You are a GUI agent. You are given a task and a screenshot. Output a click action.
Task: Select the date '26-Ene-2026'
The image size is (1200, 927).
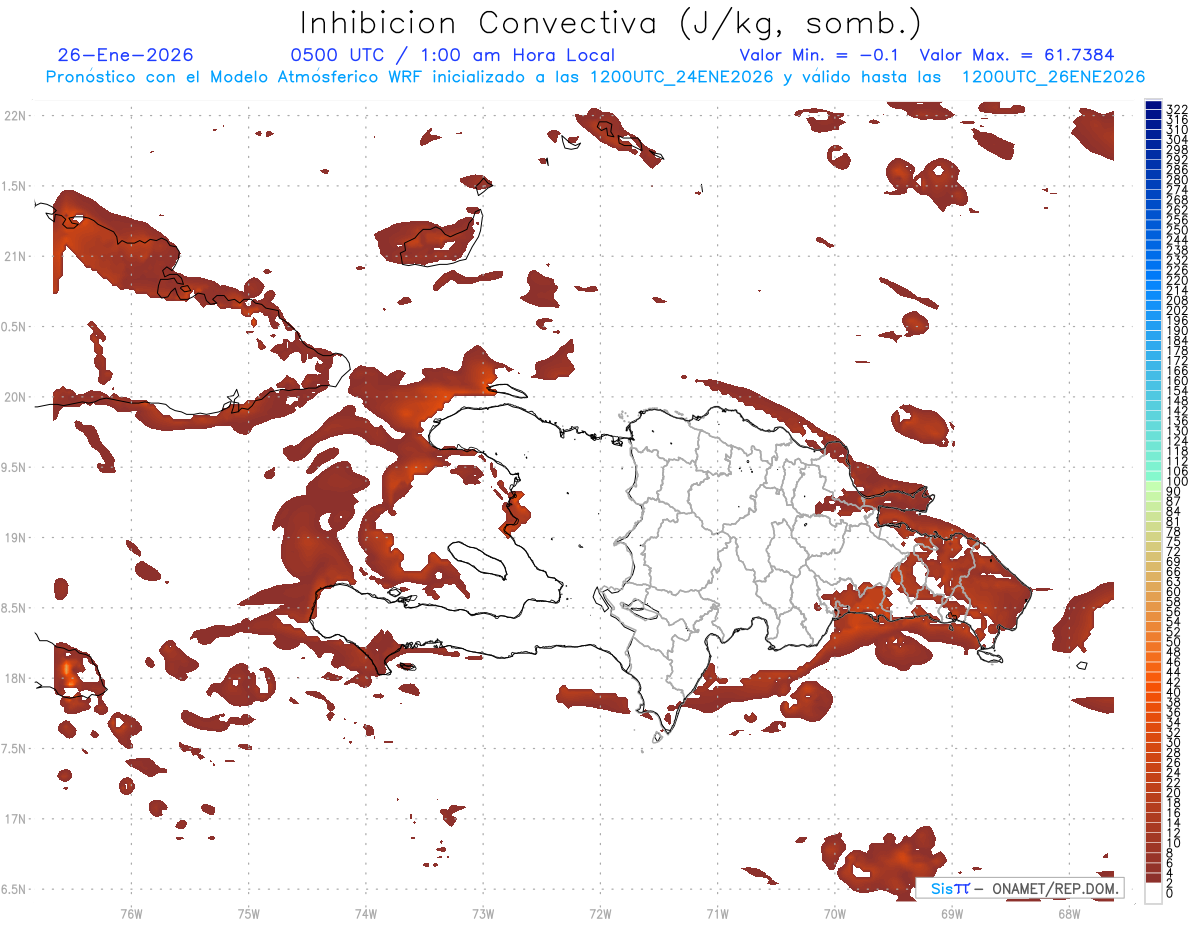[x=125, y=55]
